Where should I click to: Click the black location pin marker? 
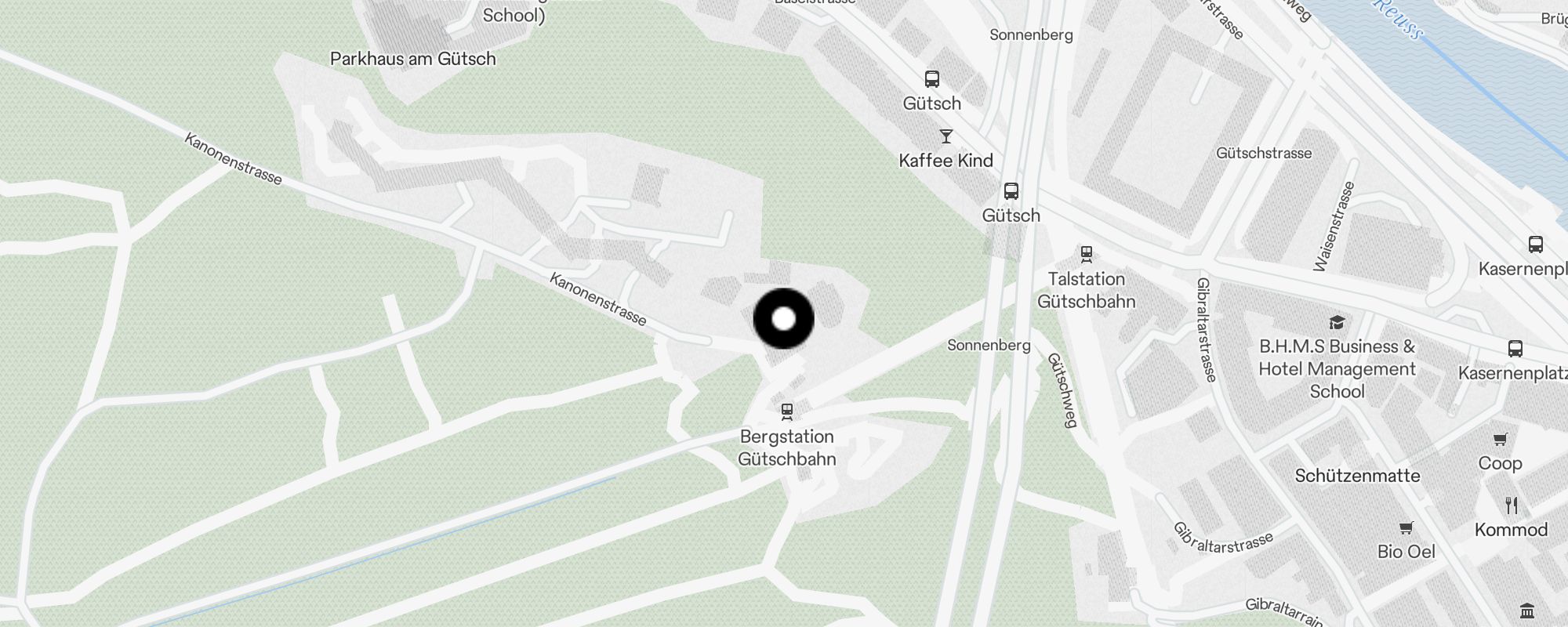pos(783,319)
